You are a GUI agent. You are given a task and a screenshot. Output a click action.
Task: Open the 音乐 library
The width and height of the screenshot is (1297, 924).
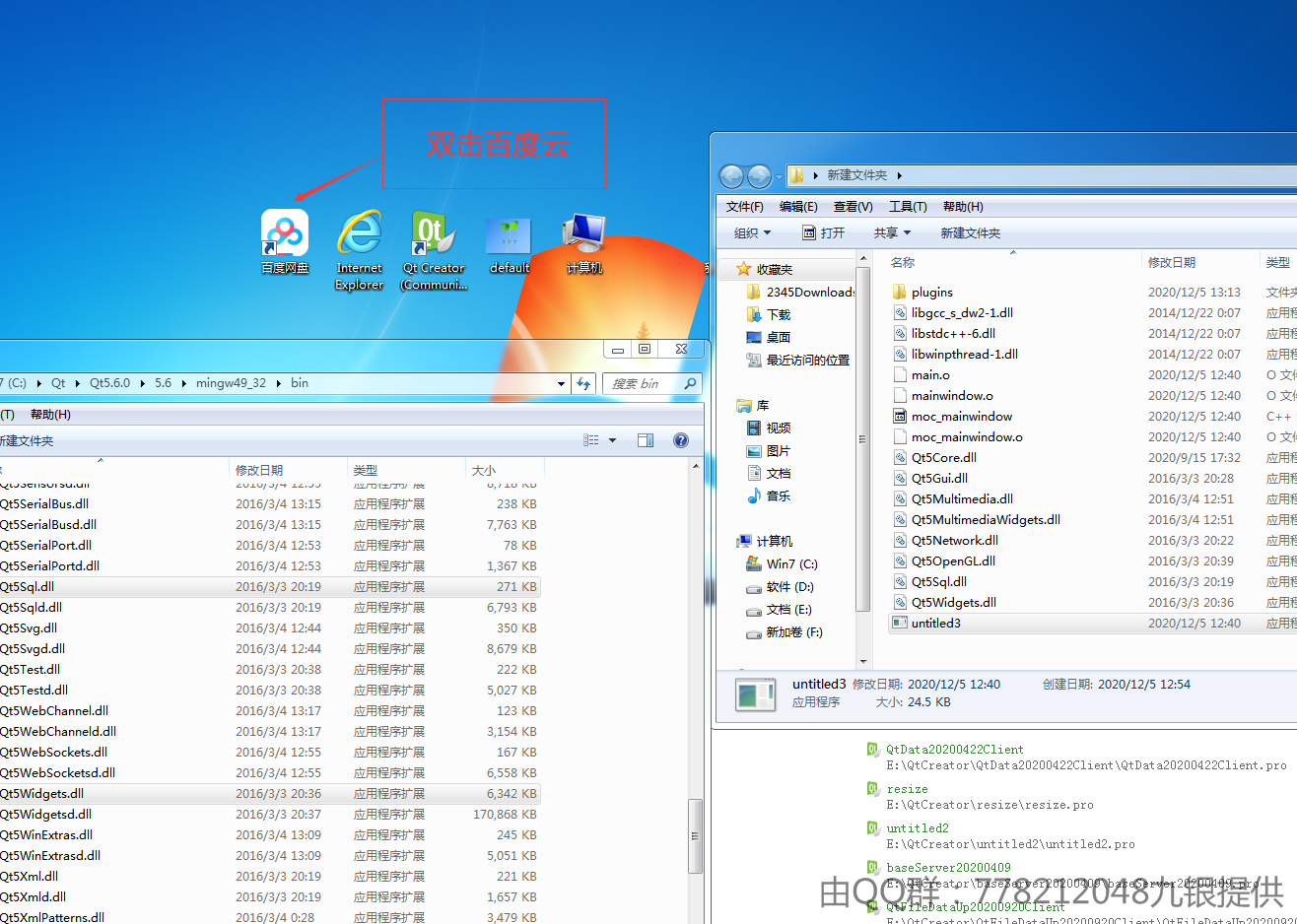point(769,495)
